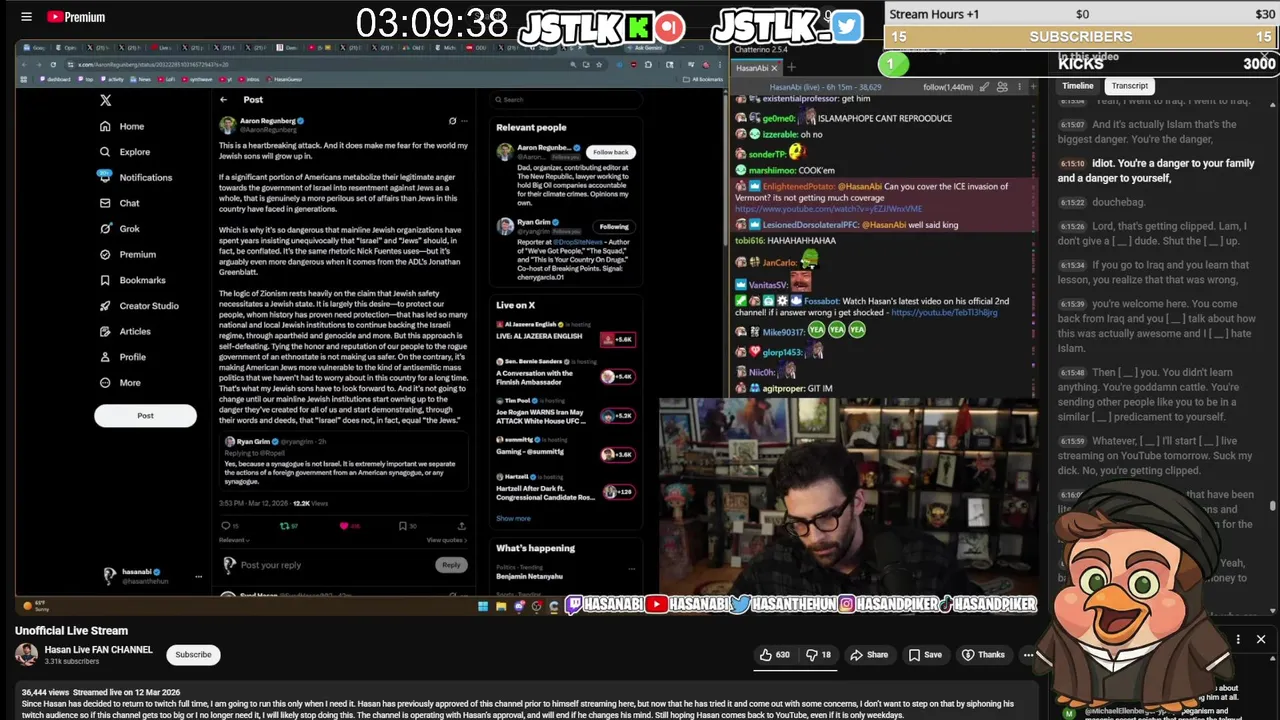
Task: Dislike the video with thumbs-down icon
Action: (819, 655)
